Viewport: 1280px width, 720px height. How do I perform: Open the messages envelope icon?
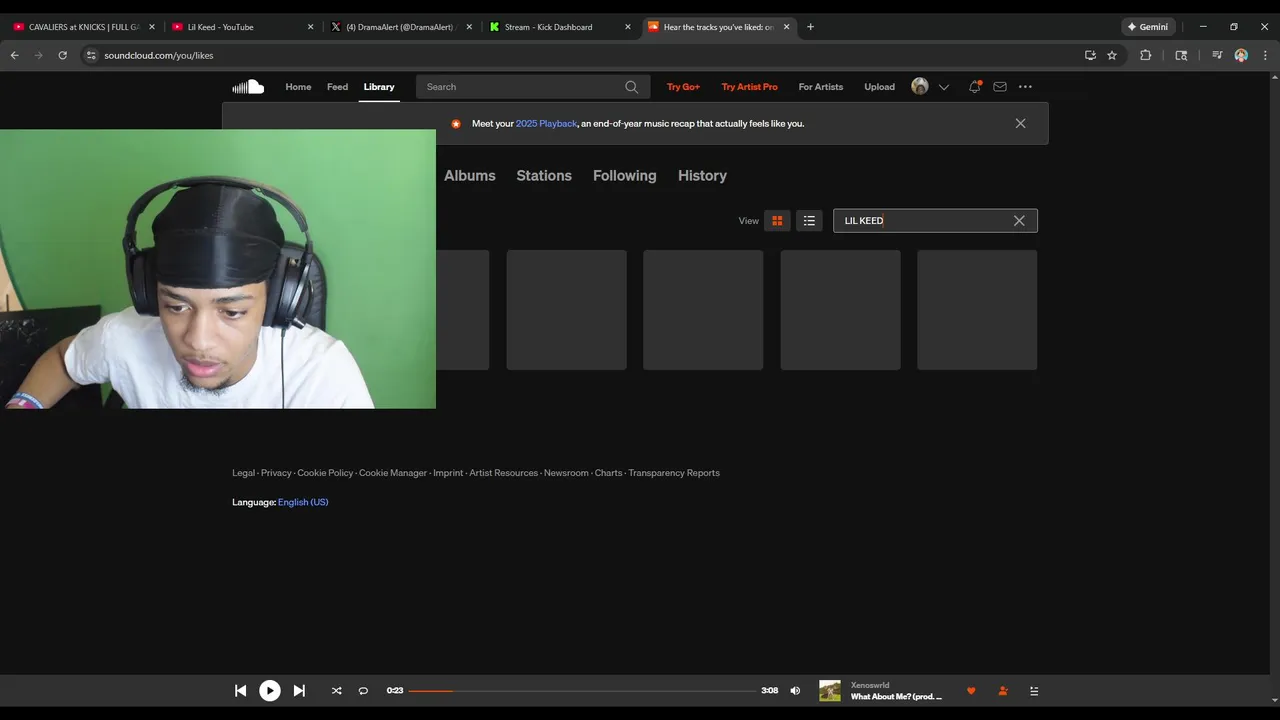[1000, 87]
